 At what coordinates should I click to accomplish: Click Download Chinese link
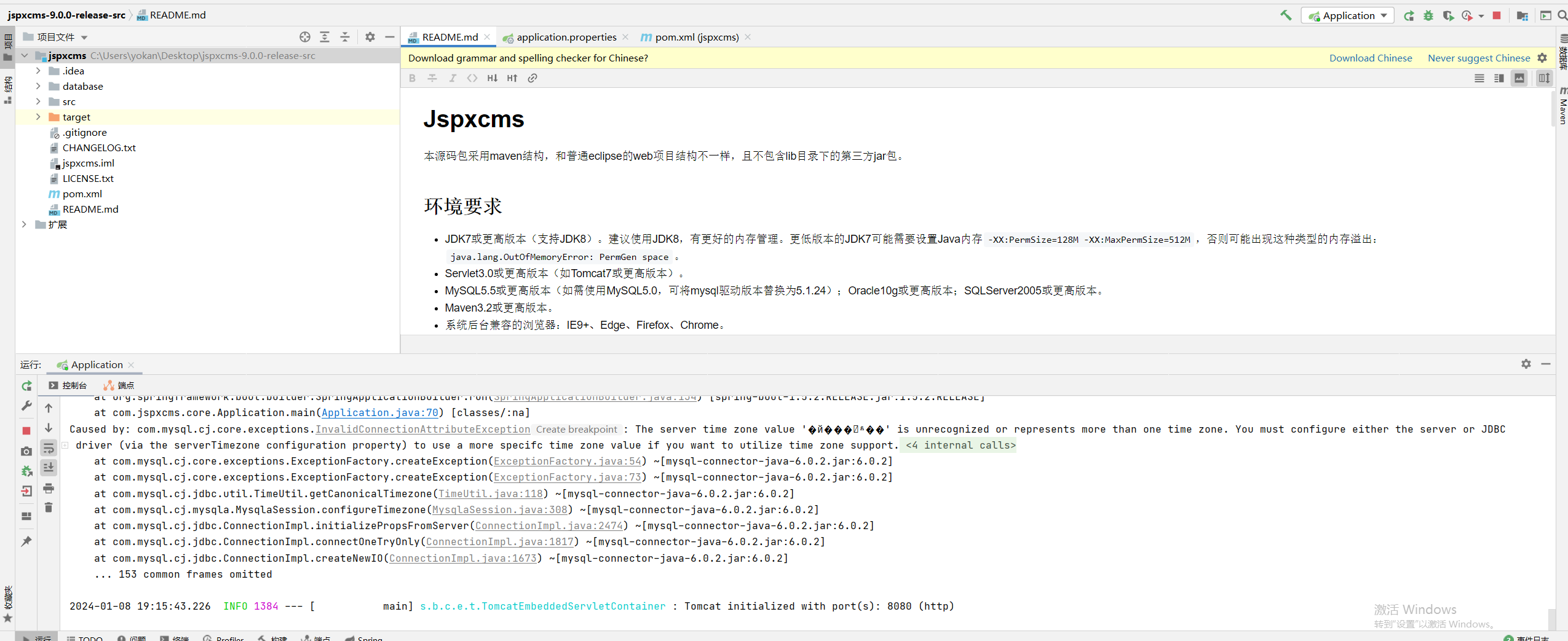(x=1371, y=58)
